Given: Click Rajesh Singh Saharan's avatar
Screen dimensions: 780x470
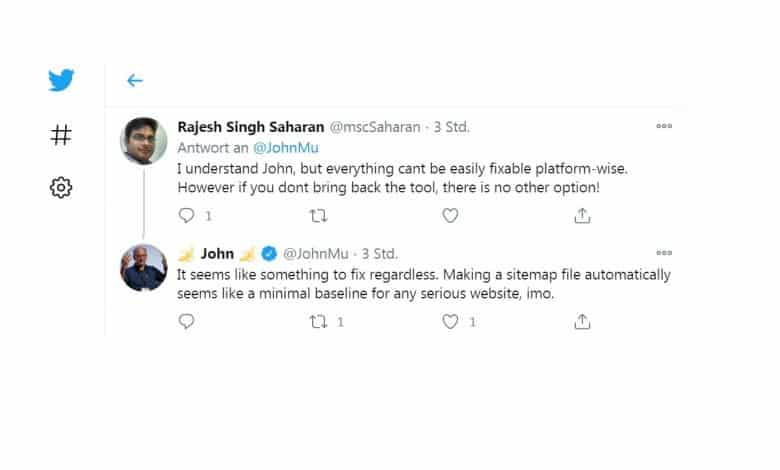Looking at the screenshot, I should (x=144, y=141).
